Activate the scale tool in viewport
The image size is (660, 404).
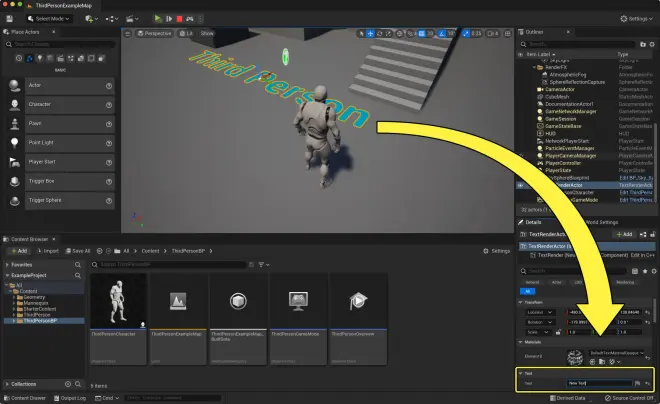(388, 34)
